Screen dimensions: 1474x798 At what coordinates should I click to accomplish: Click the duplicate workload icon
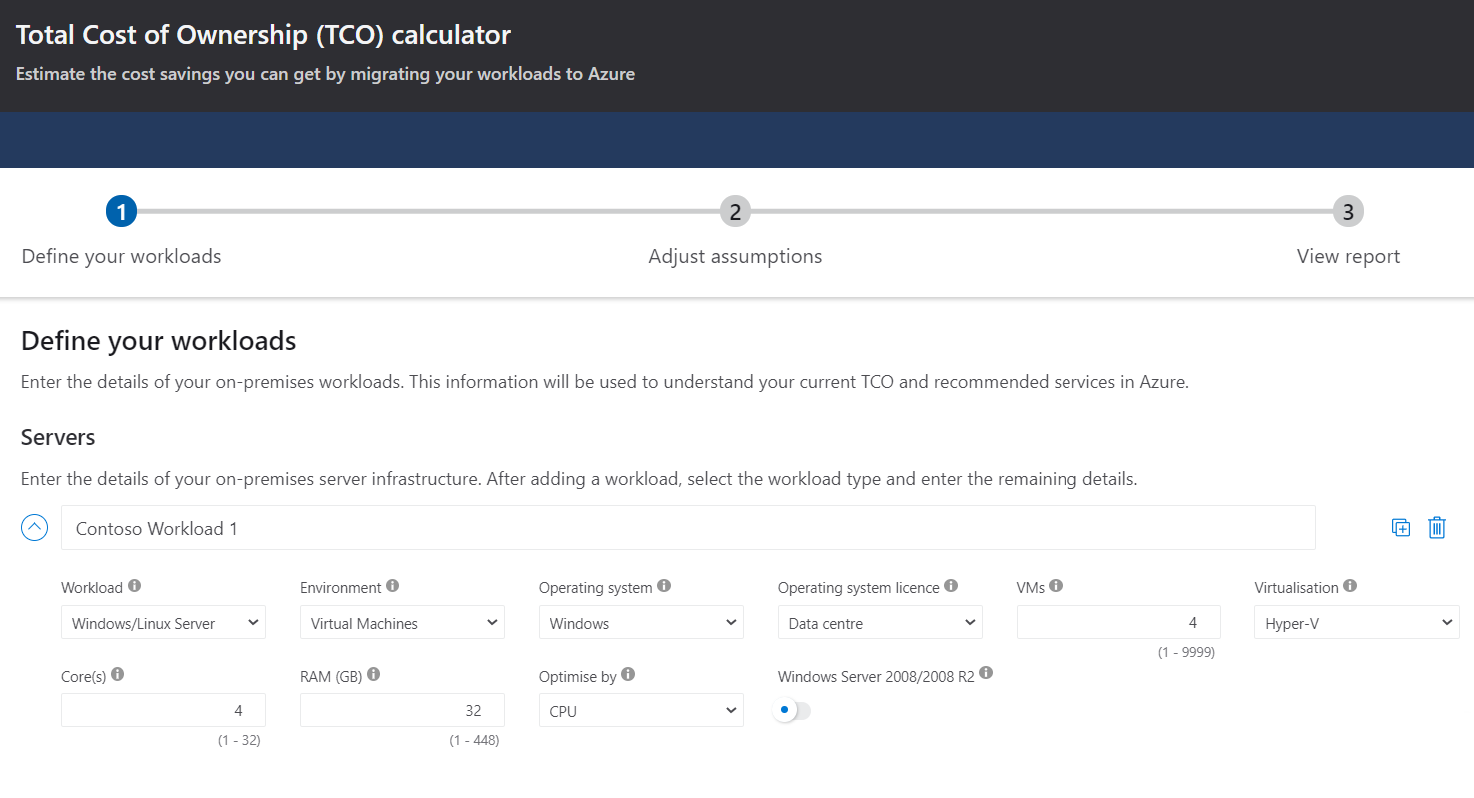1400,528
